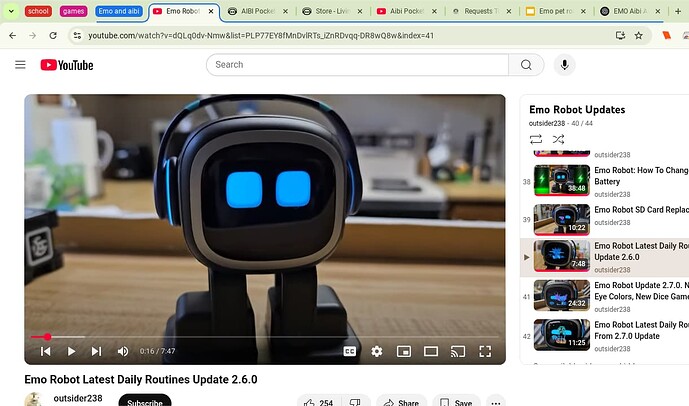Subscribe to outsider238 channel
The image size is (689, 406).
point(145,401)
